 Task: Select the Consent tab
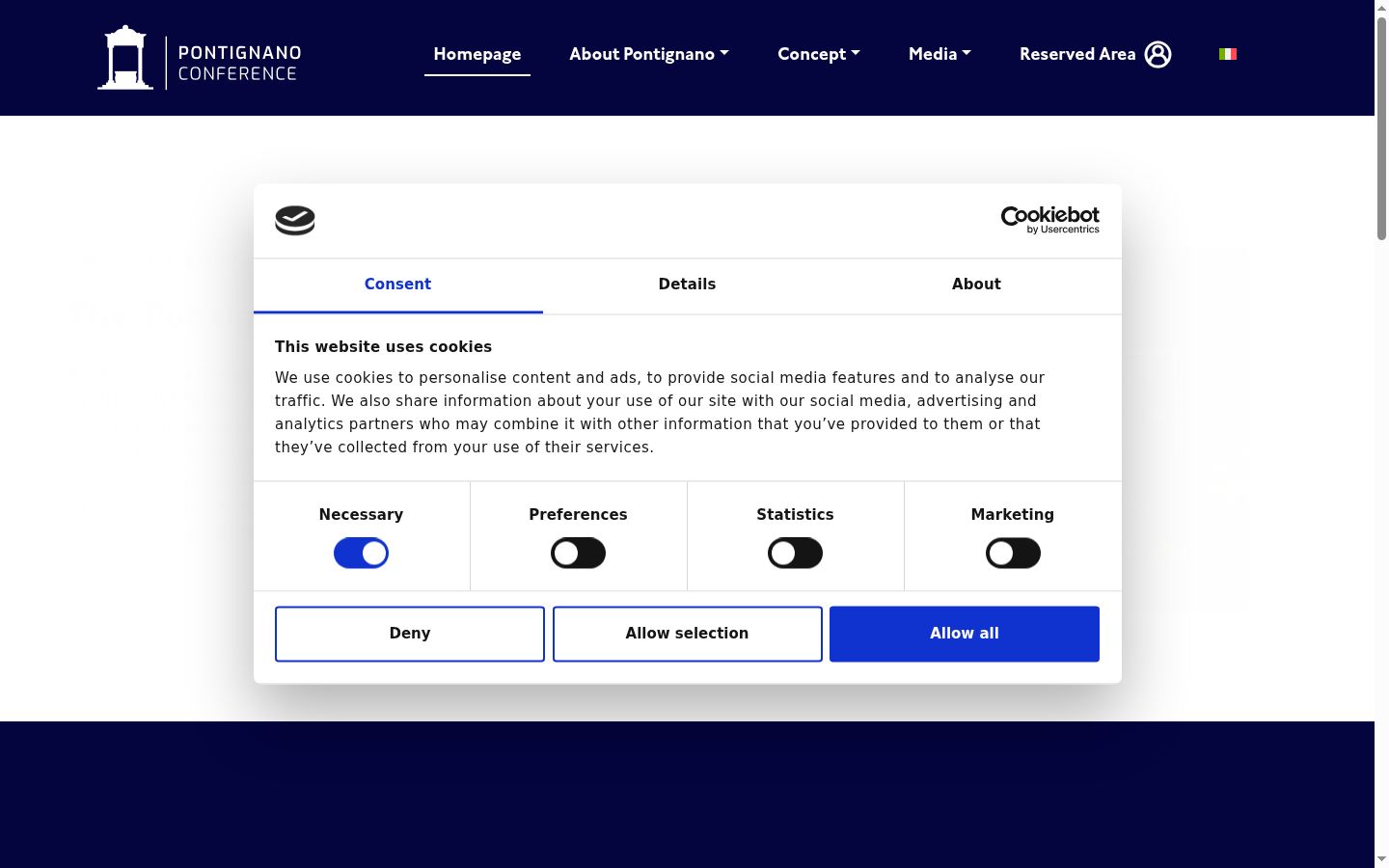pos(397,285)
